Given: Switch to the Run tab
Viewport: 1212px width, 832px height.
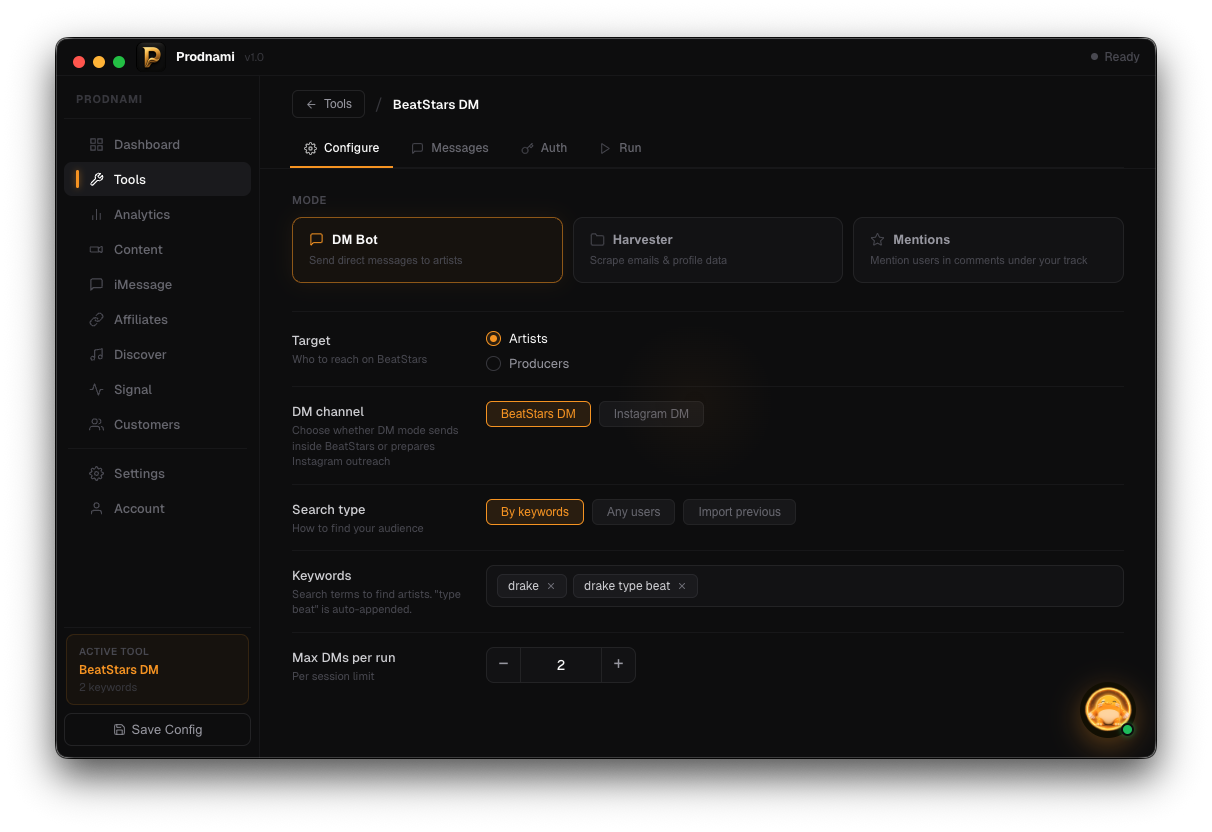Looking at the screenshot, I should pyautogui.click(x=620, y=148).
